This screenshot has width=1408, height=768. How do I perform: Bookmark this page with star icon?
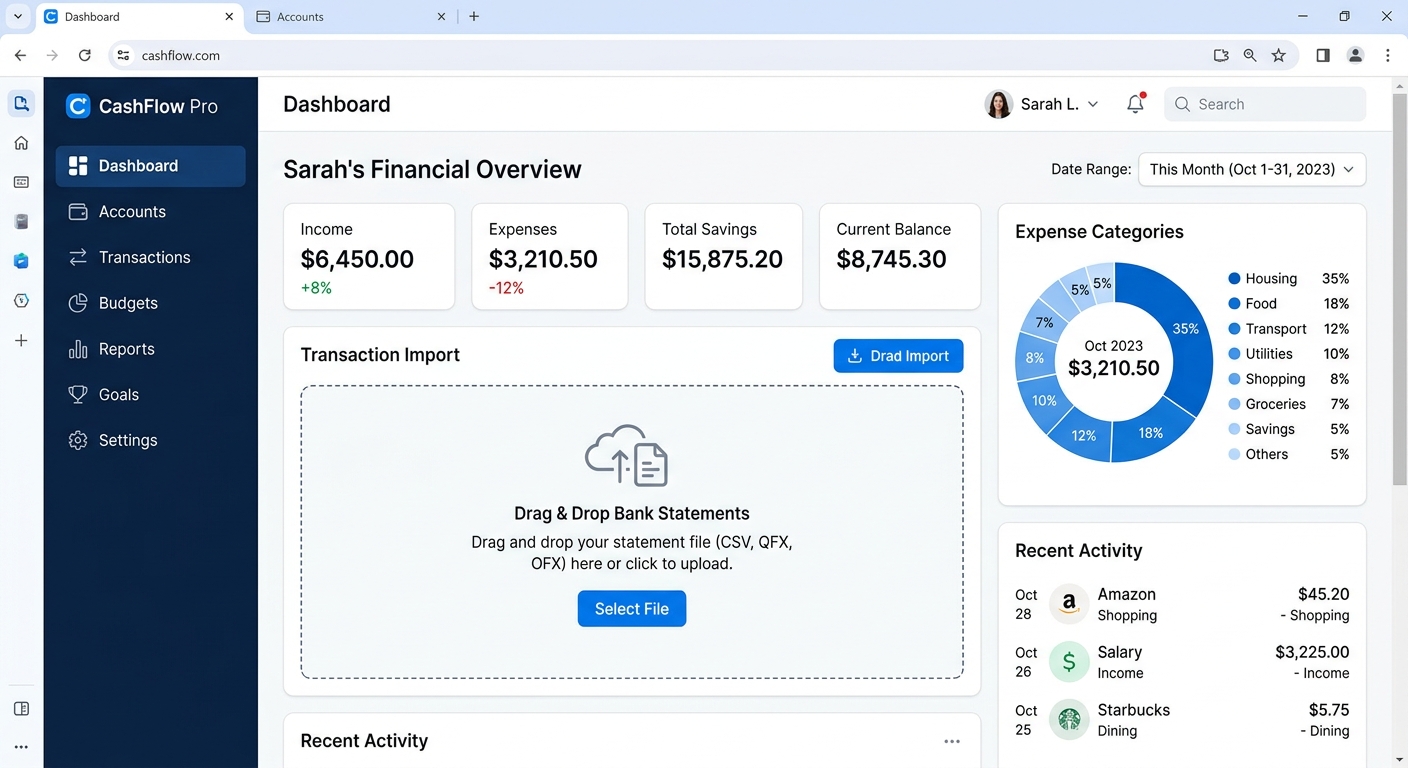pyautogui.click(x=1279, y=56)
